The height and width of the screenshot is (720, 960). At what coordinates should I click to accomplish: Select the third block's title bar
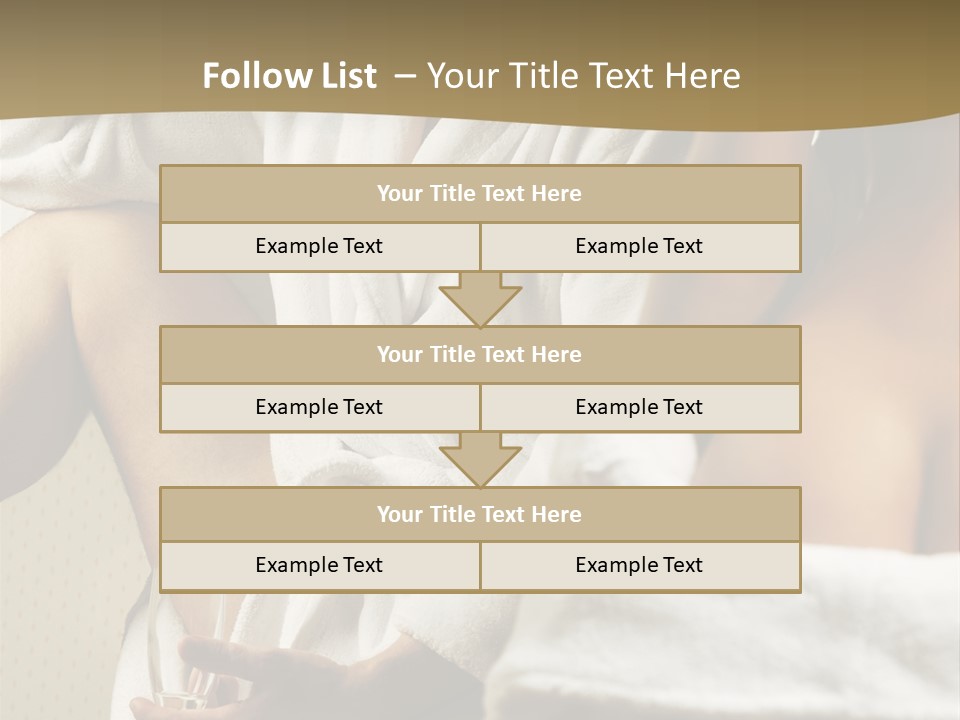click(x=479, y=515)
